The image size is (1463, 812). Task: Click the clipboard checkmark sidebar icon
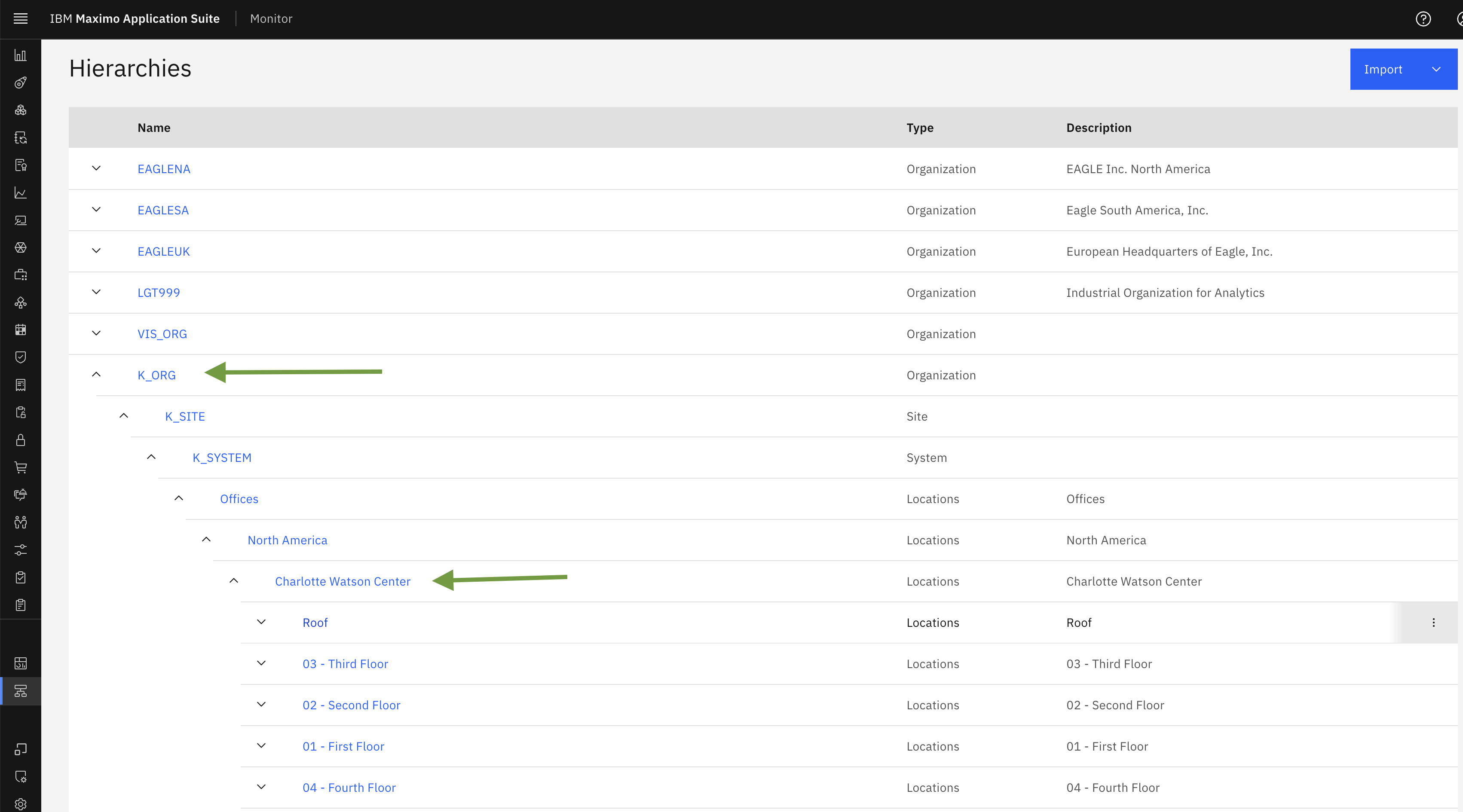pos(21,577)
